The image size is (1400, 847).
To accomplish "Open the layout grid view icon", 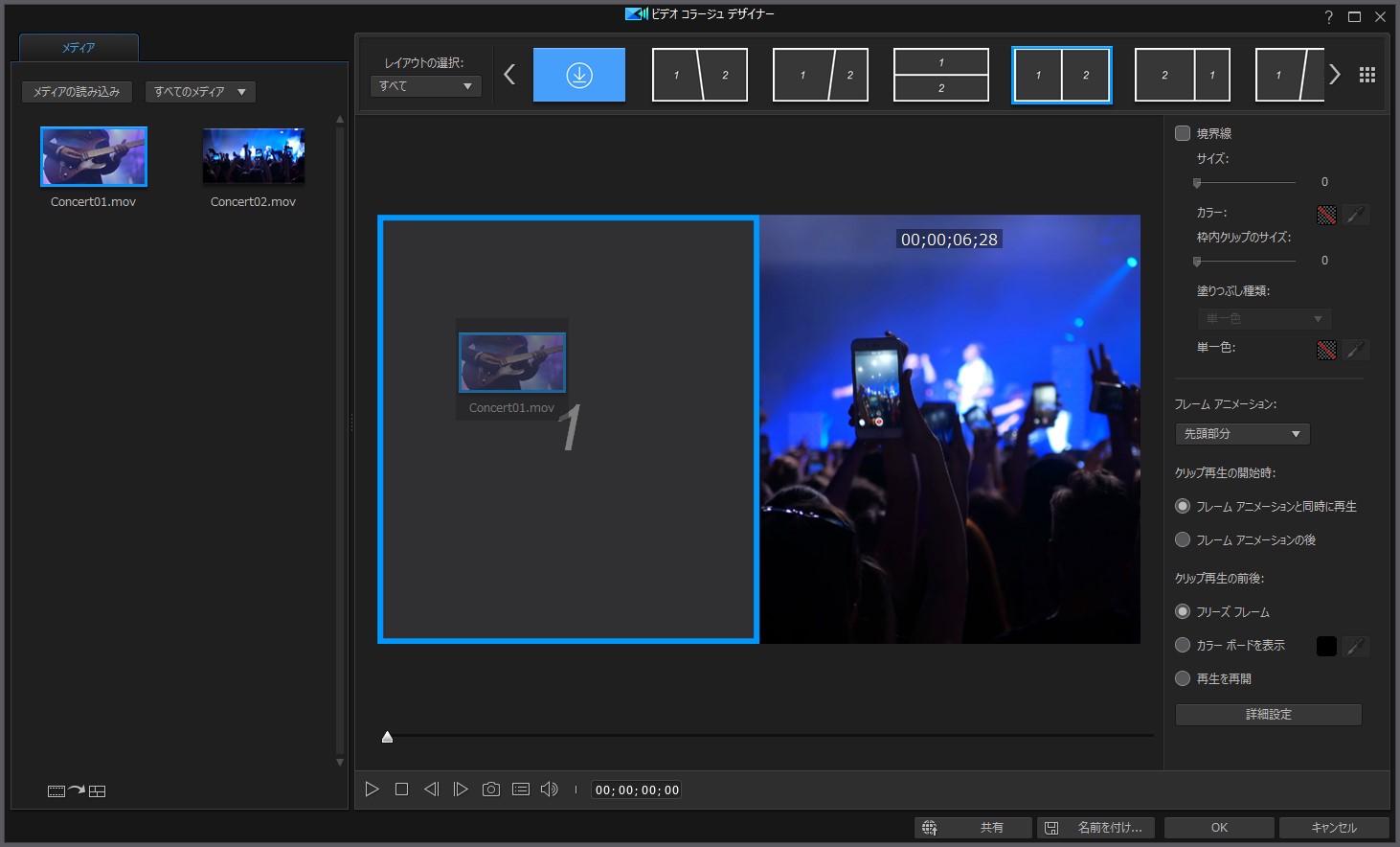I will [x=1367, y=75].
